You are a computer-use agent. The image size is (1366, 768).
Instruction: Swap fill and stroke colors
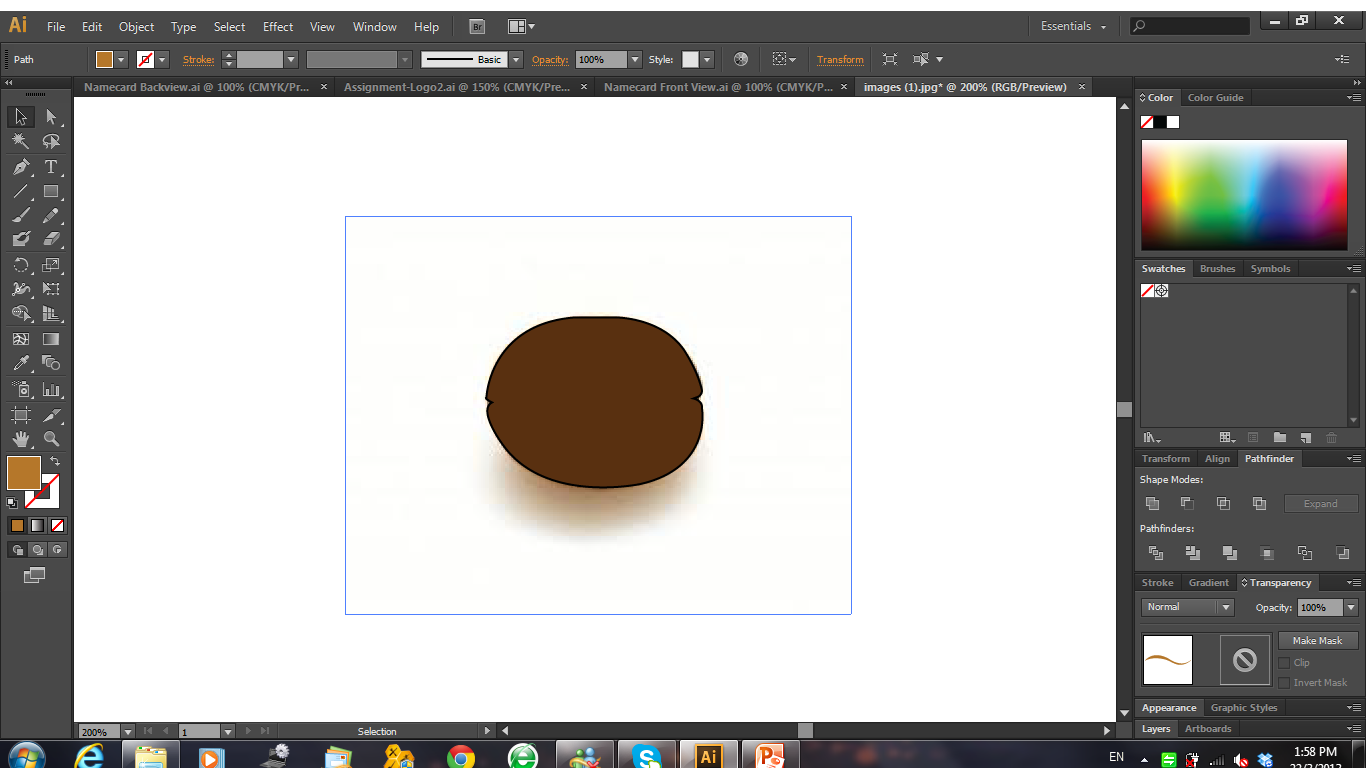(55, 461)
